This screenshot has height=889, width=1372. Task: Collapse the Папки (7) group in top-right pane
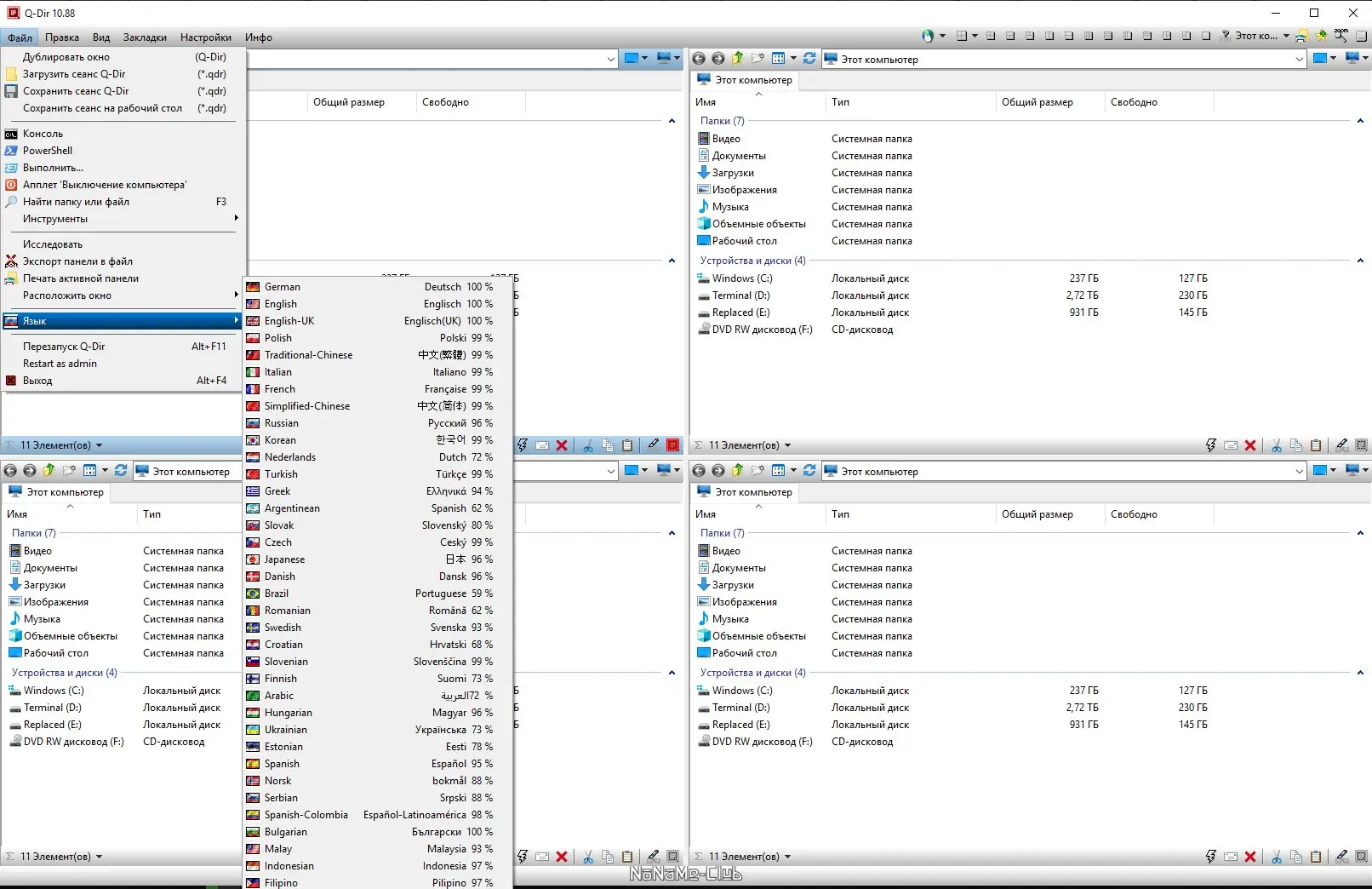coord(1360,121)
